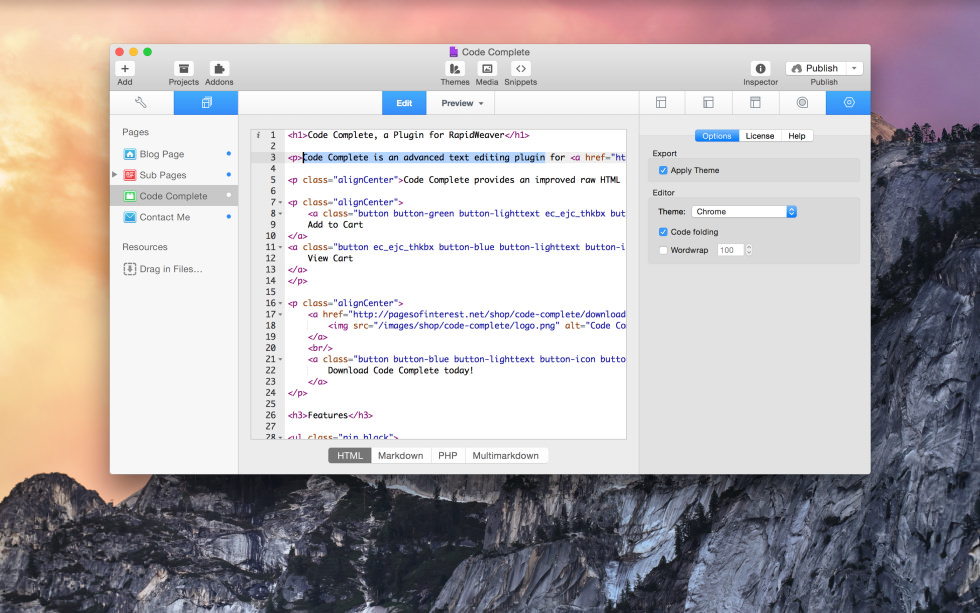Viewport: 980px width, 613px height.
Task: Disable the Code folding checkbox
Action: point(663,232)
